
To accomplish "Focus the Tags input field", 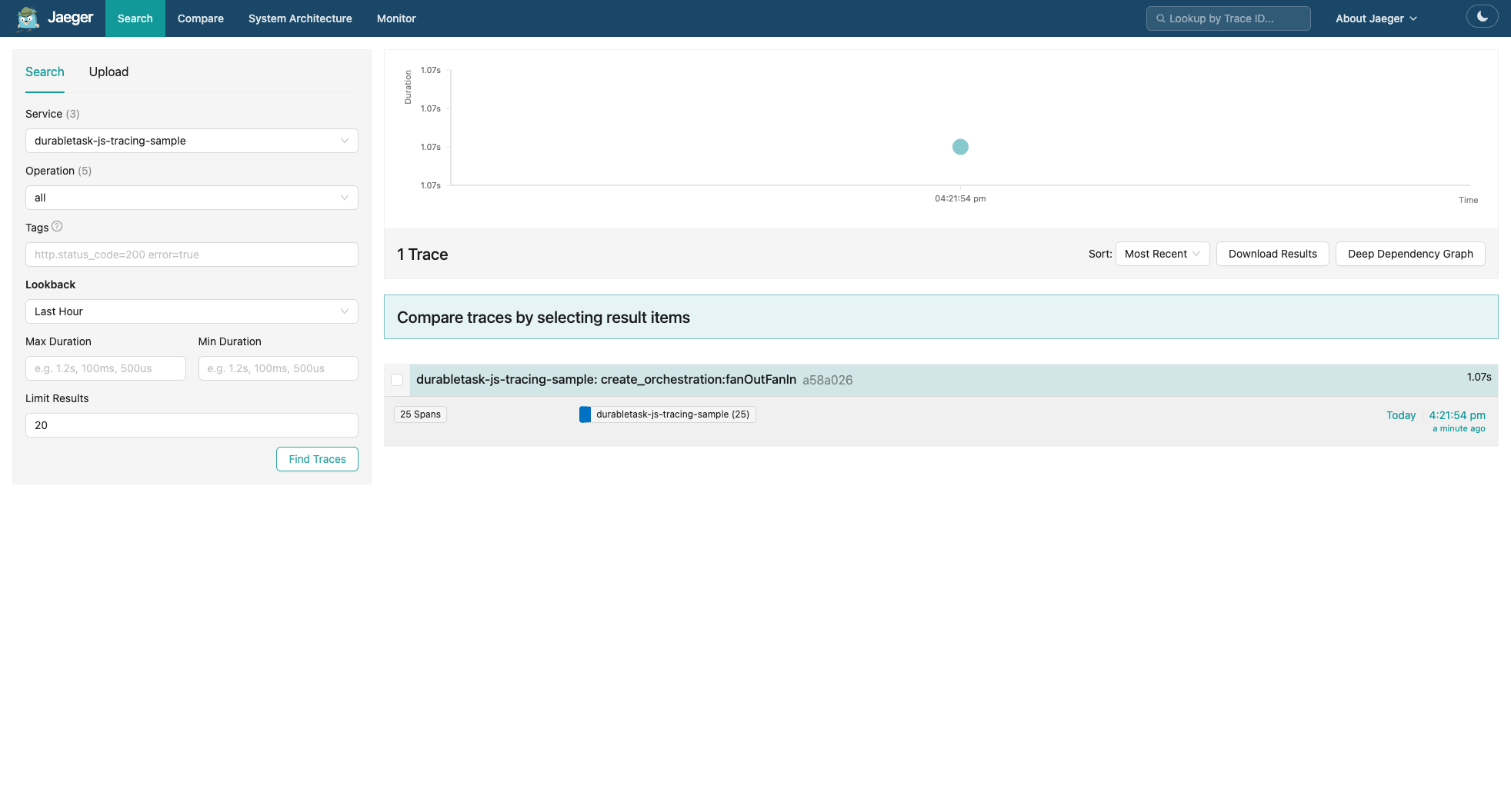I will pos(192,255).
